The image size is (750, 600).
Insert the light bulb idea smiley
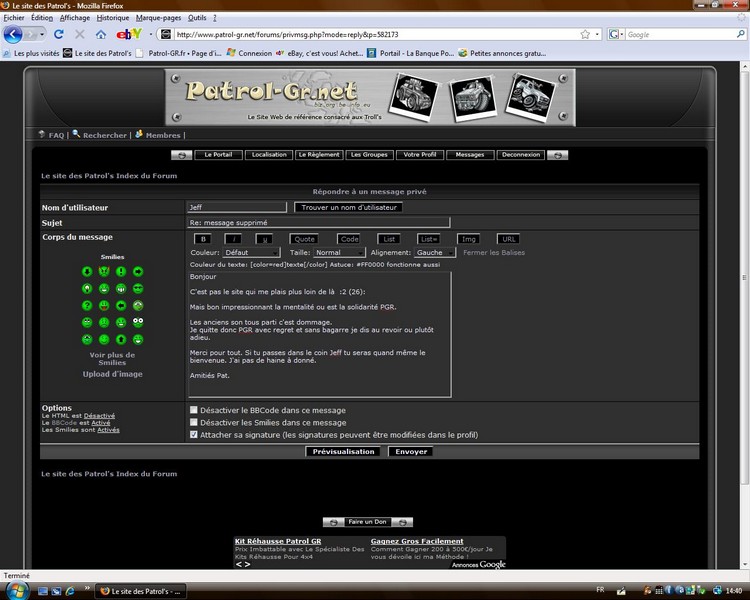point(87,289)
